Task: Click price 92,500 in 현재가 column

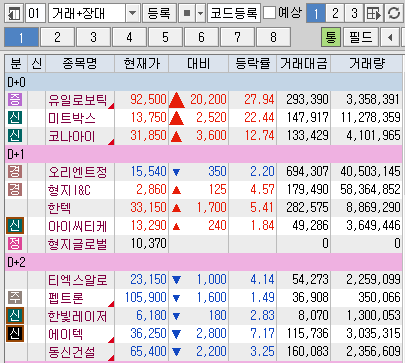Action: pyautogui.click(x=148, y=100)
